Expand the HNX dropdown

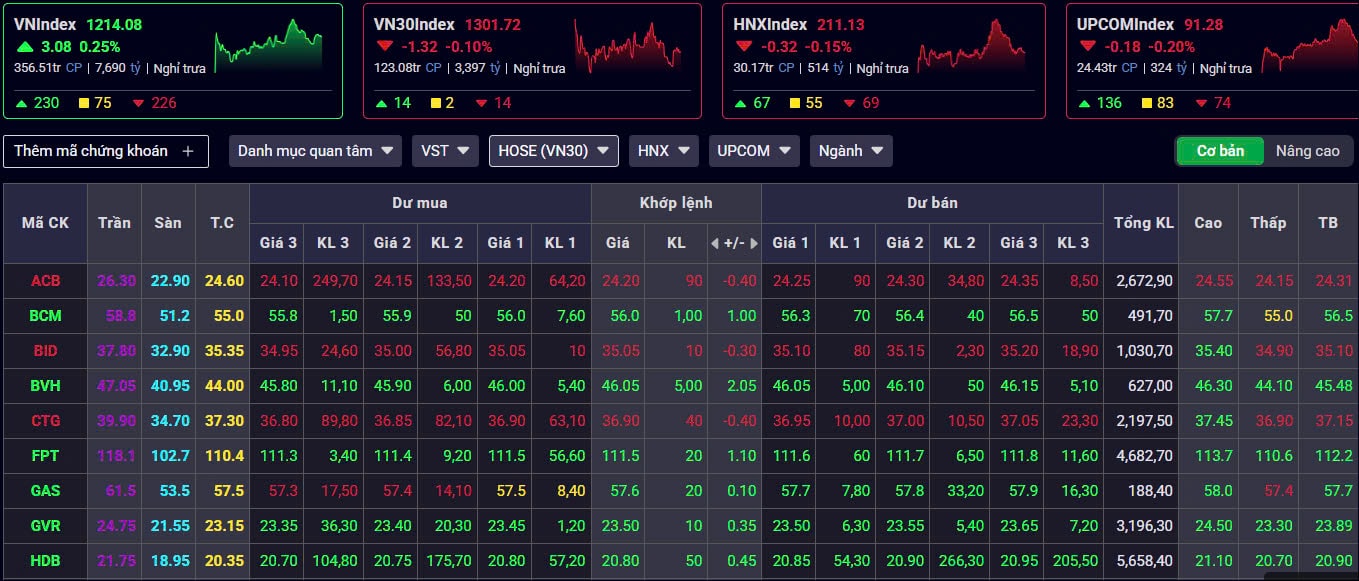click(x=664, y=151)
